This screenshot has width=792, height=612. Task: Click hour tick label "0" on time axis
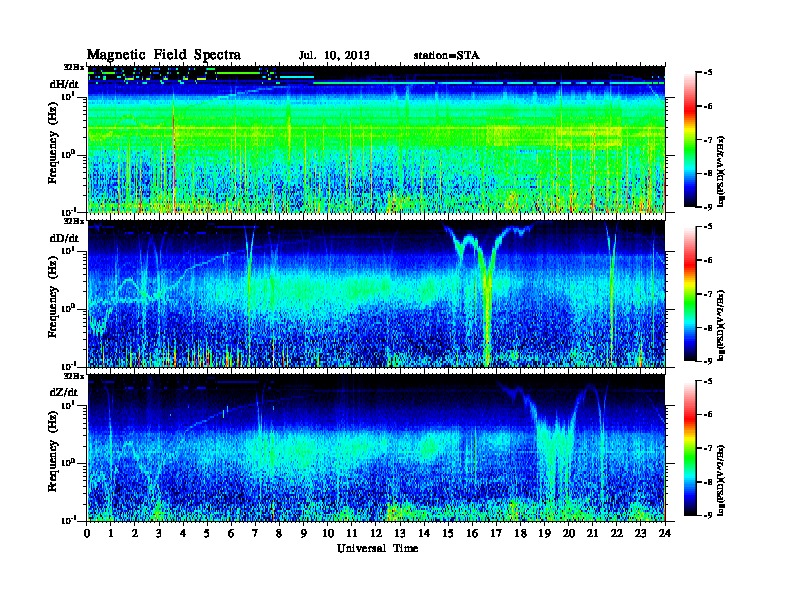coord(87,534)
